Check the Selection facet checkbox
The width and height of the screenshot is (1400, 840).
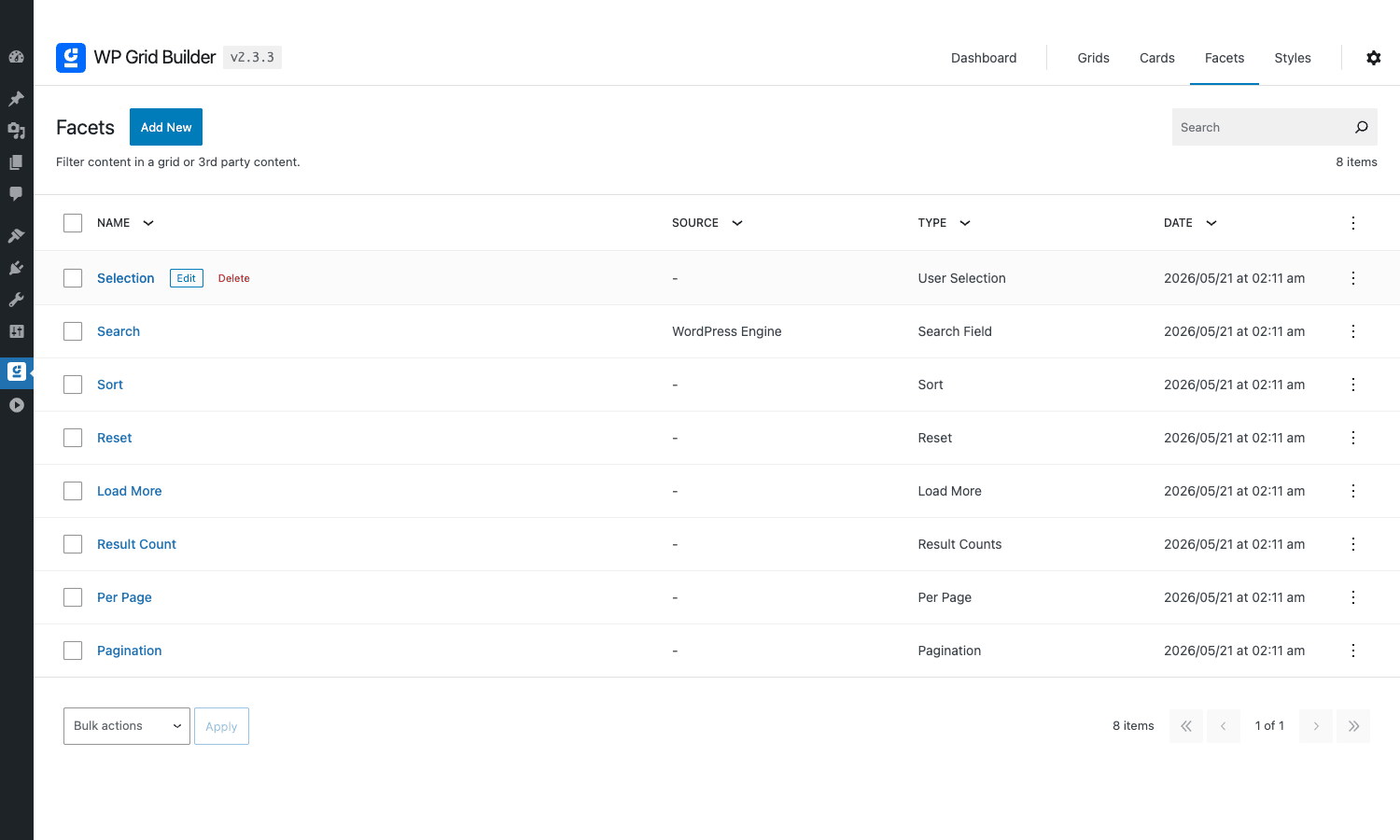click(73, 278)
